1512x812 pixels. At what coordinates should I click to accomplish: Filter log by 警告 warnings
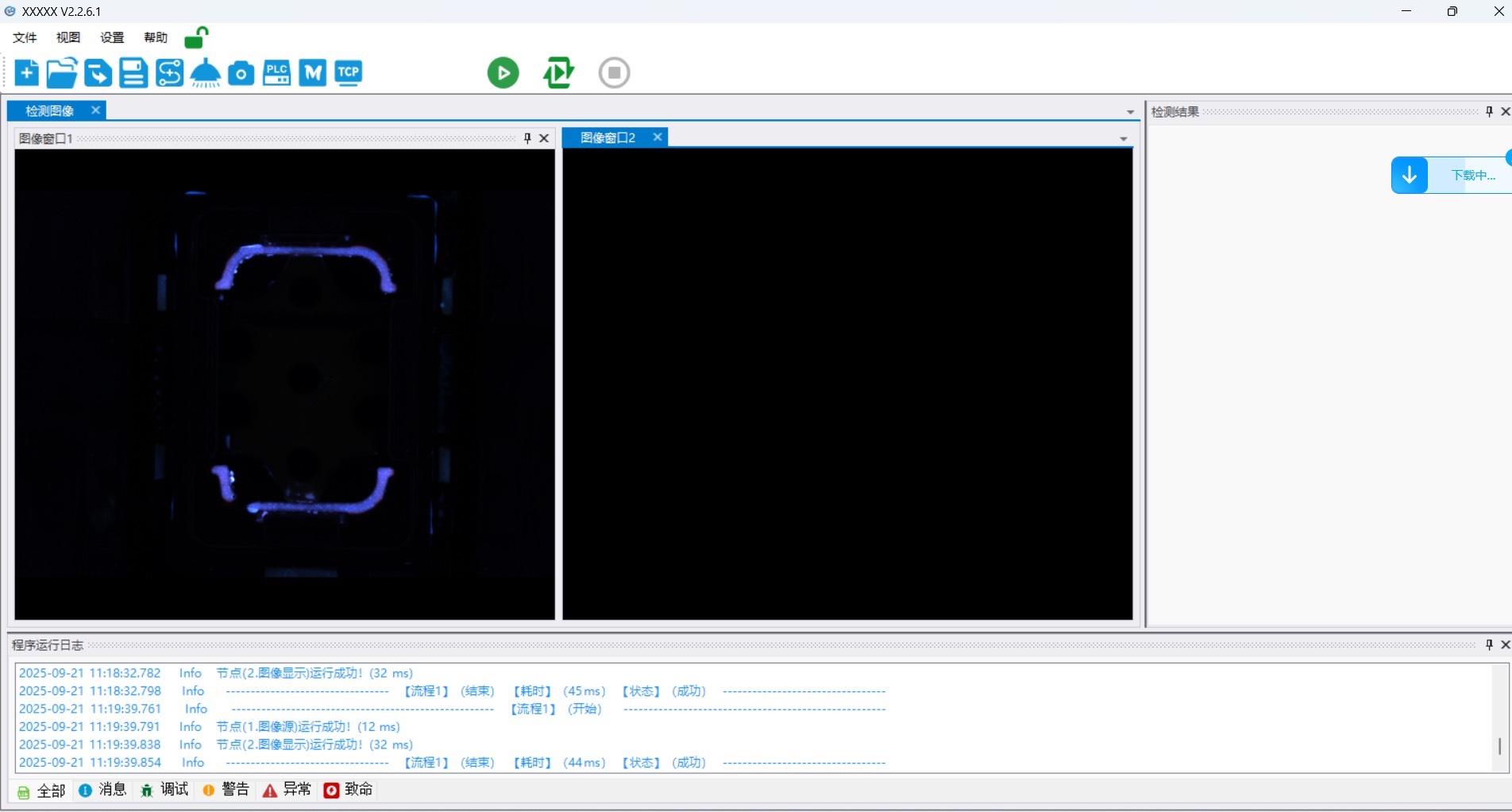tap(226, 790)
